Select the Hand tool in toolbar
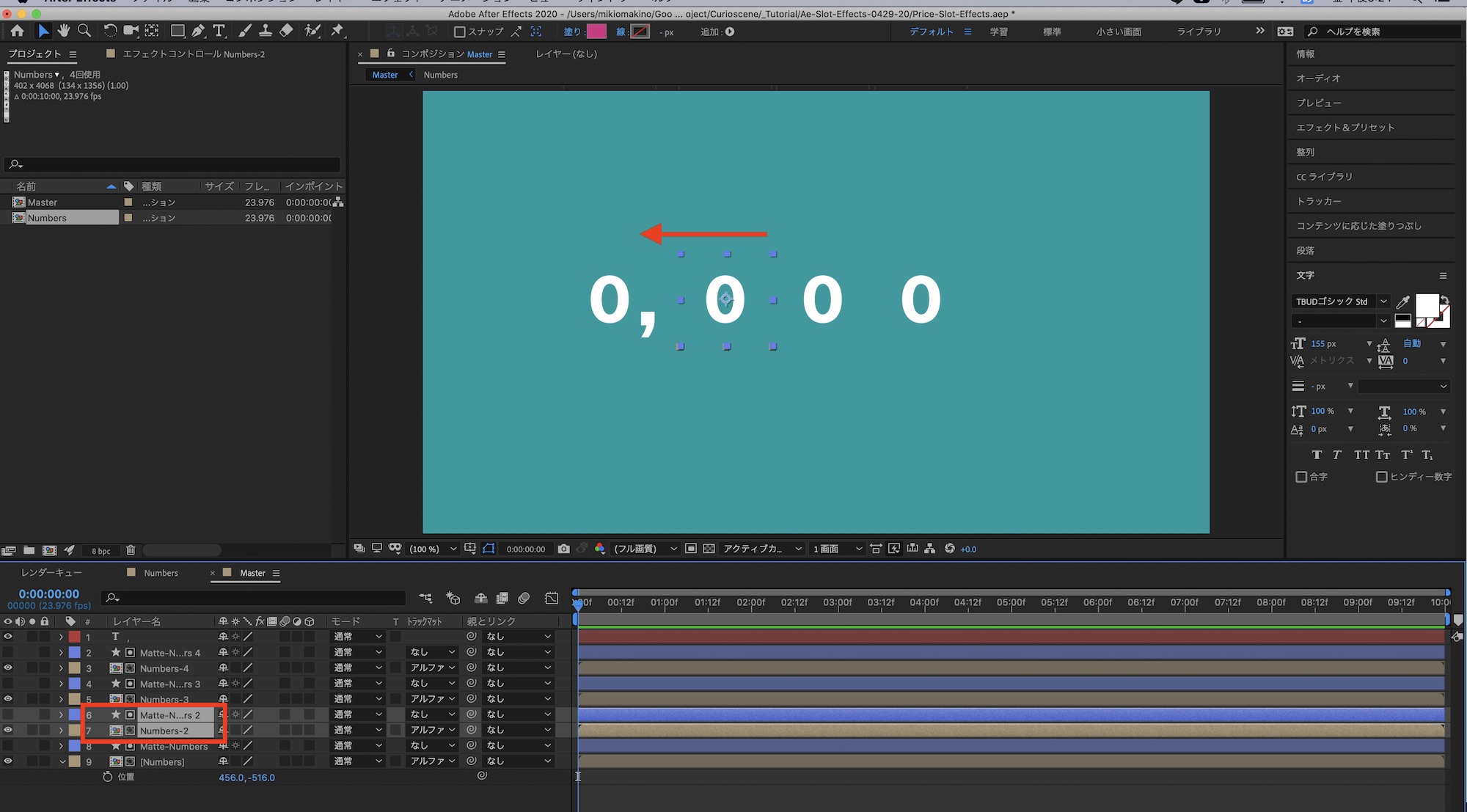Screen dimensions: 1467x812 (64, 31)
